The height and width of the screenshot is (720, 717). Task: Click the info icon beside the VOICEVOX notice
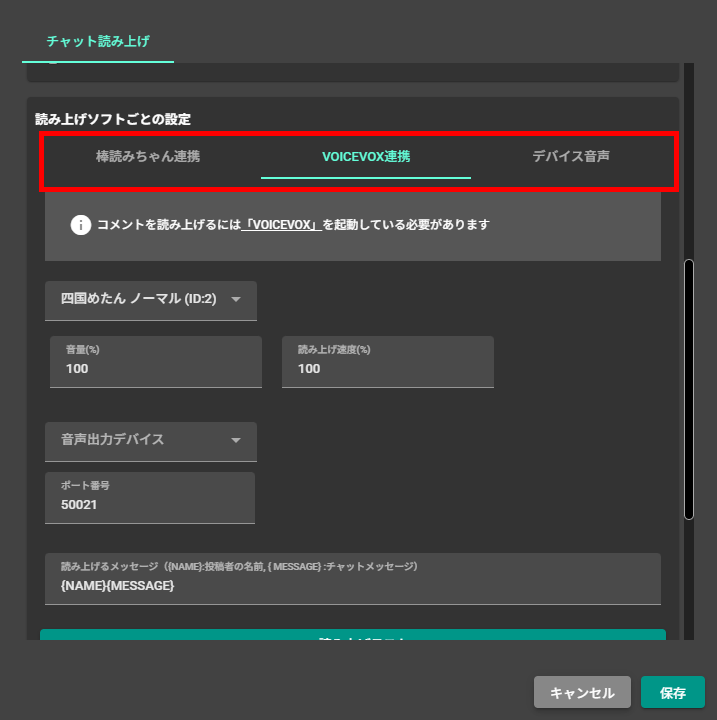[x=80, y=225]
